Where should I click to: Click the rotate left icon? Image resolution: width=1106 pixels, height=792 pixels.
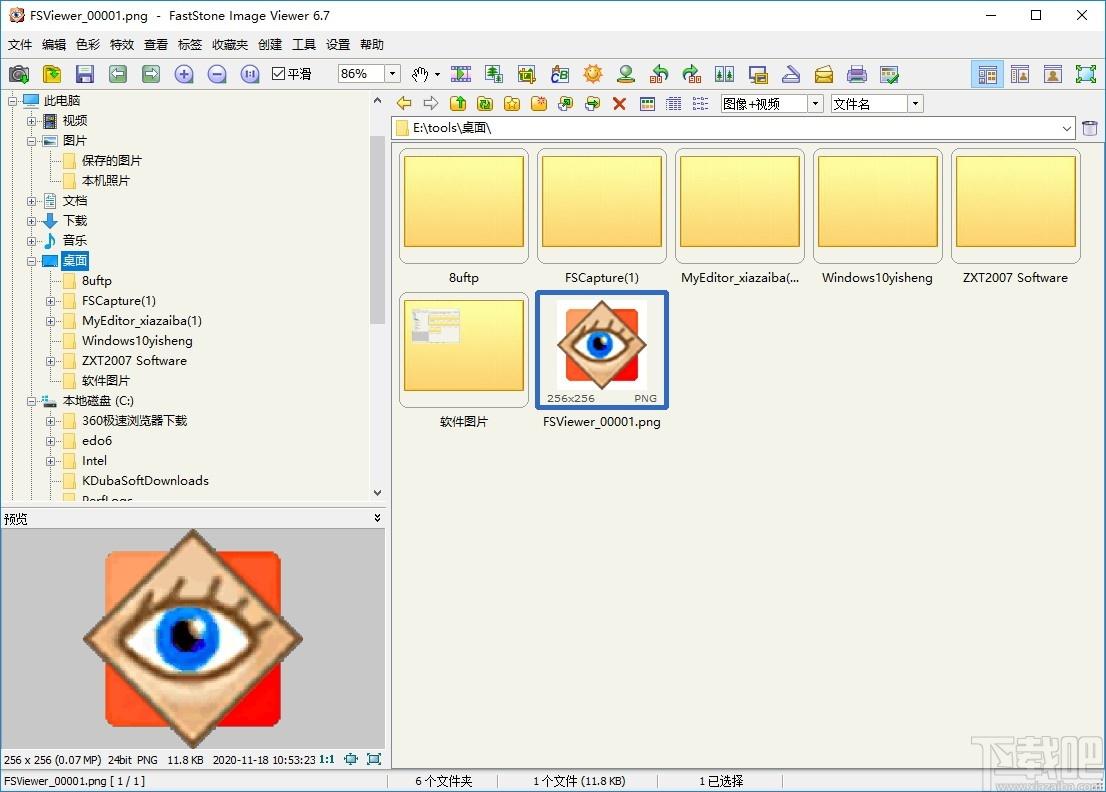(659, 74)
